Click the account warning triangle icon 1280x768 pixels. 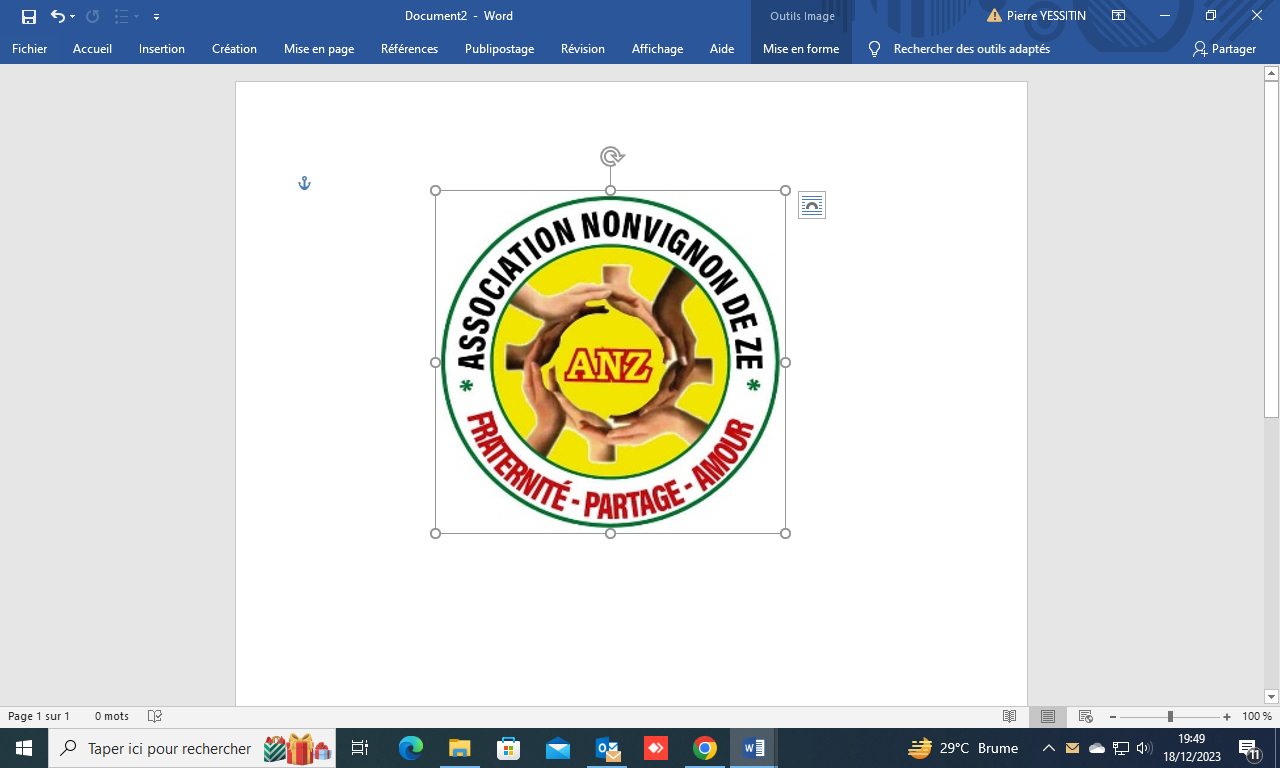[994, 16]
